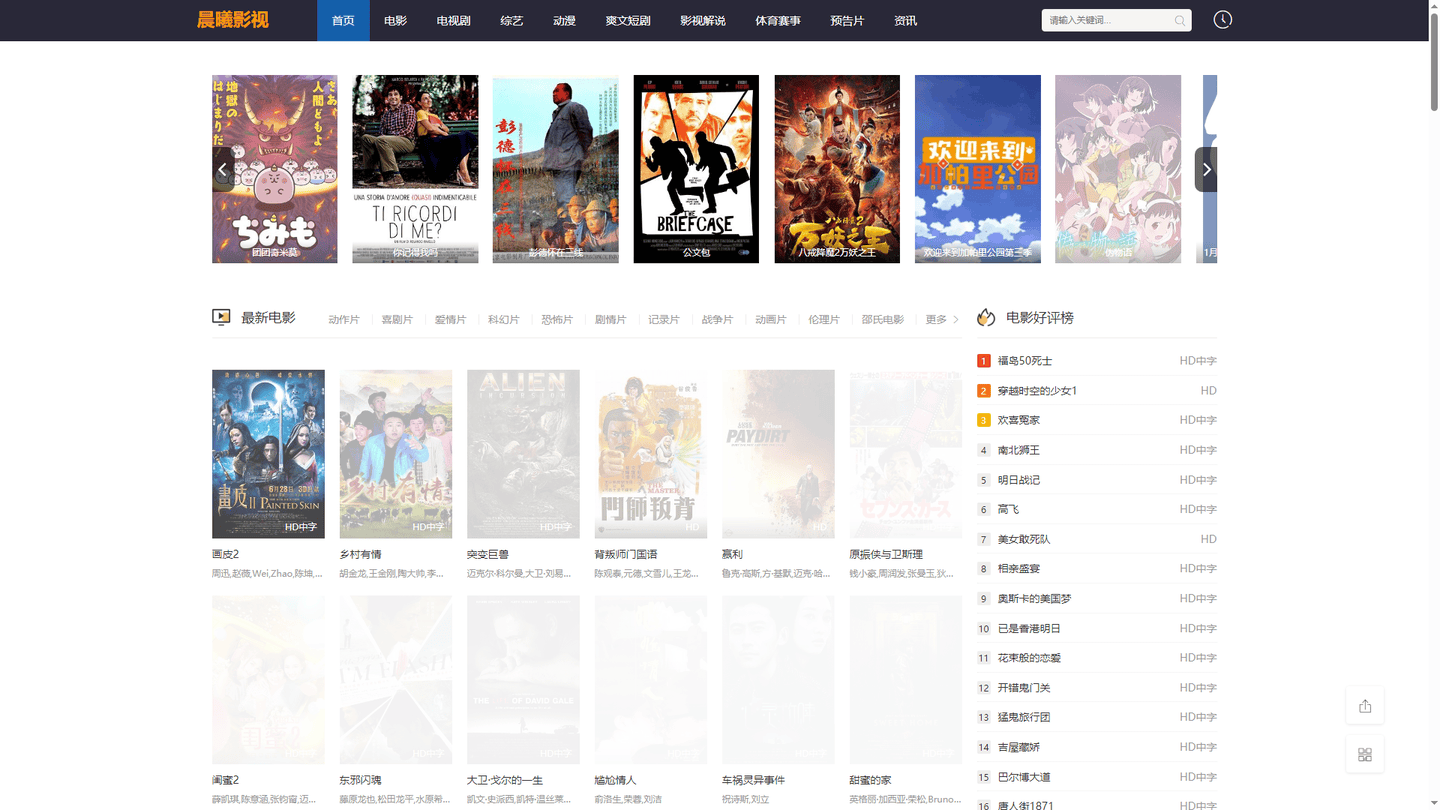Click the carousel next arrow
Screen dimensions: 1440x810
tap(1206, 170)
